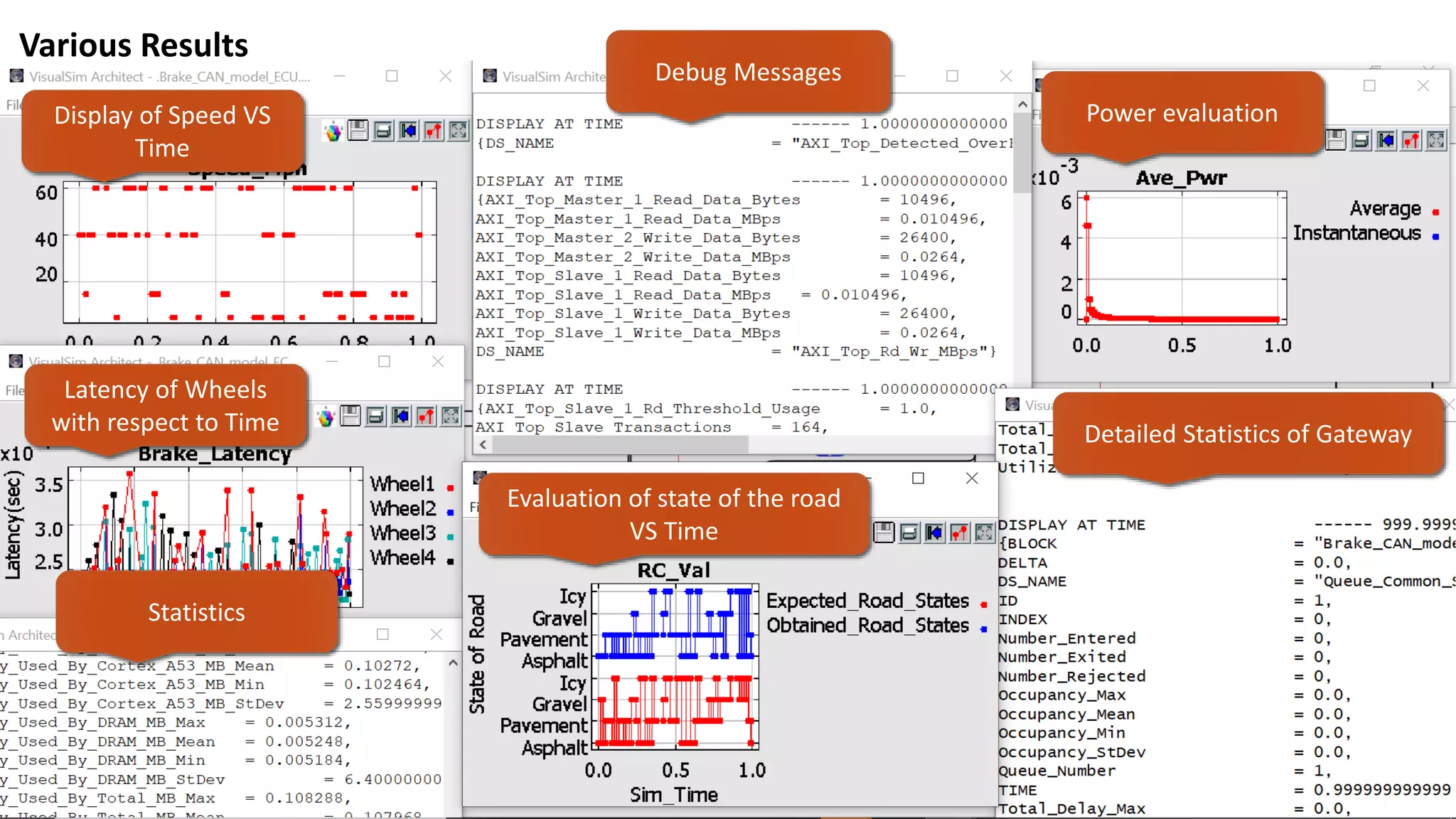Reset axes in RC_Val plot toolbar

click(934, 532)
